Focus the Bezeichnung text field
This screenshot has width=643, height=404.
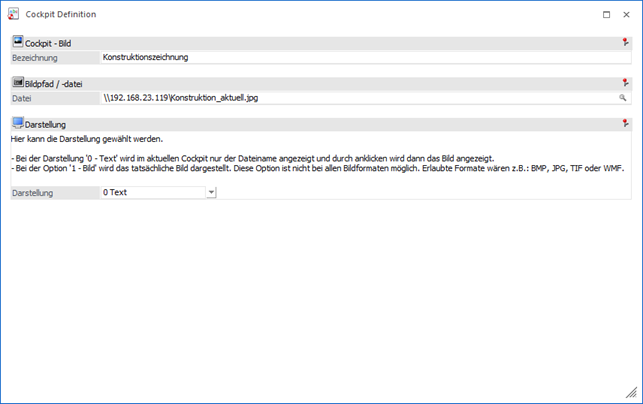[x=360, y=58]
